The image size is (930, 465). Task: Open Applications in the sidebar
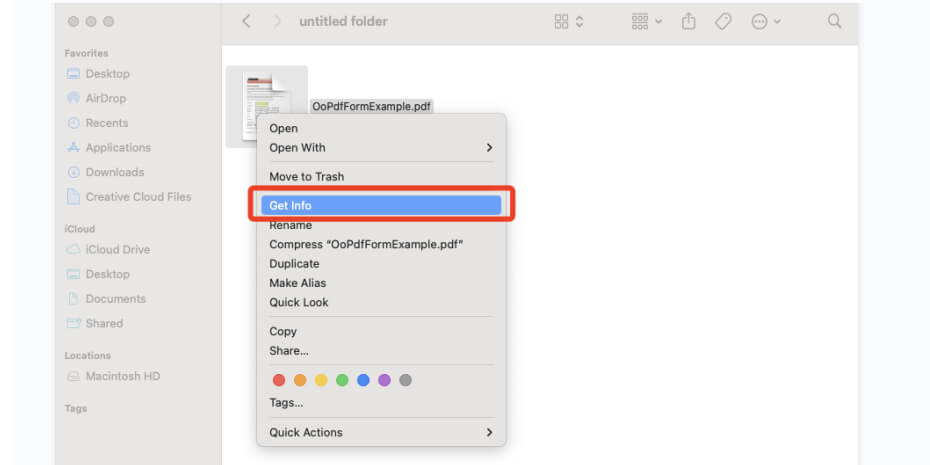117,147
